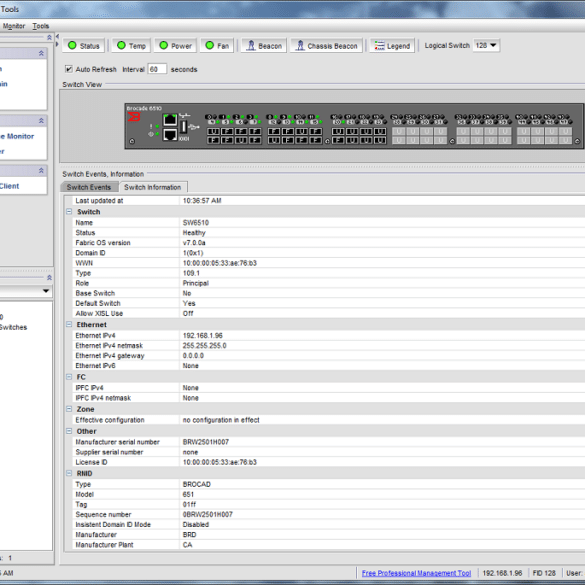Viewport: 585px width, 585px height.
Task: Click port 10 on the faceplate
Action: [301, 131]
